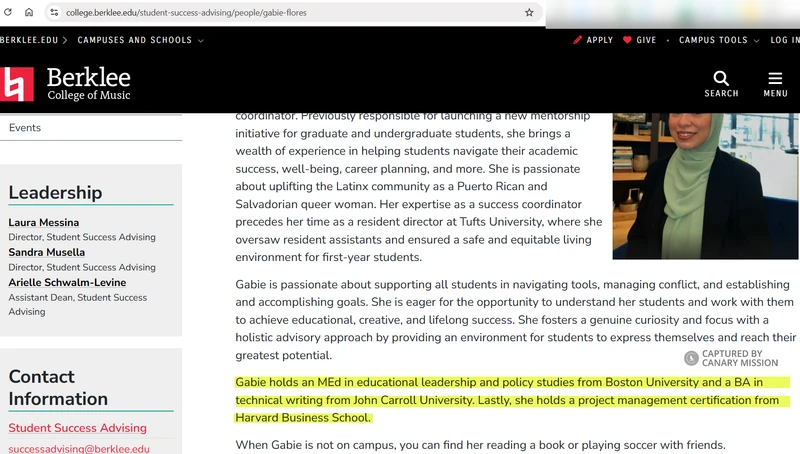Open Arielle Schwalm-Levine's profile

pos(67,282)
